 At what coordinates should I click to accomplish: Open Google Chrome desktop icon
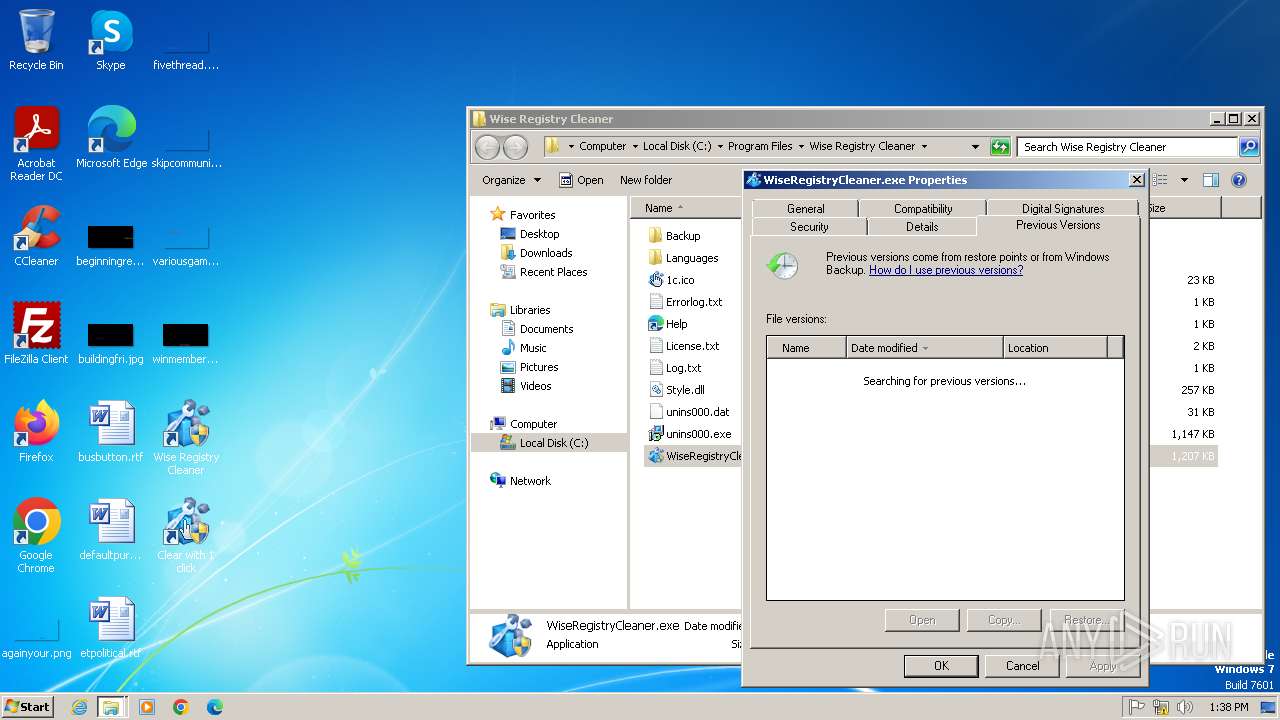click(36, 536)
